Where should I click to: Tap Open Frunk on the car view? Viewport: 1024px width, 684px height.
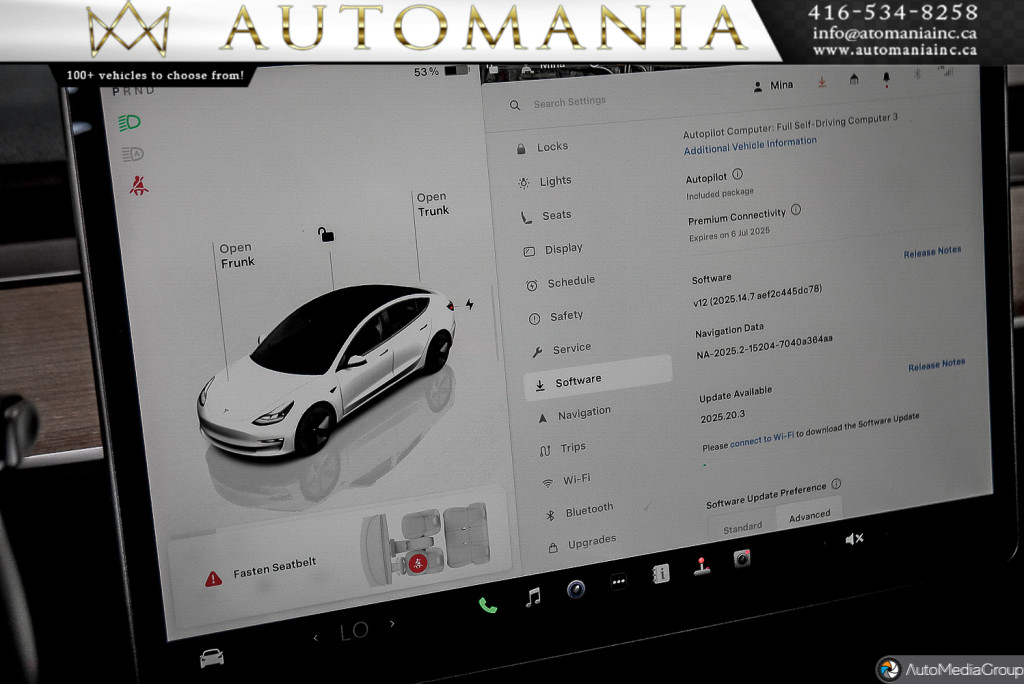[237, 256]
